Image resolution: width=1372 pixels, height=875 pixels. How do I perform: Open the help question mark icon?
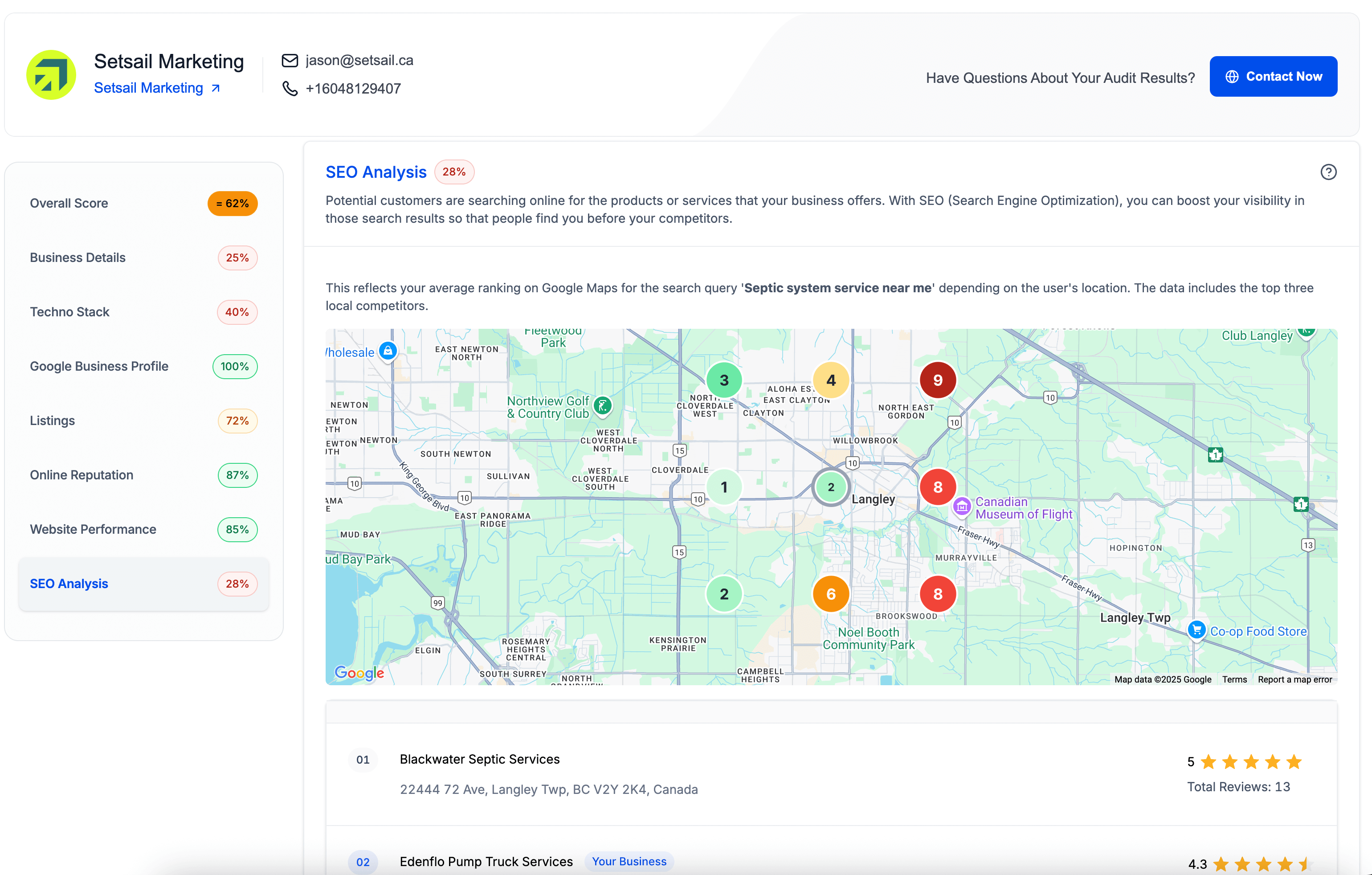[x=1328, y=172]
